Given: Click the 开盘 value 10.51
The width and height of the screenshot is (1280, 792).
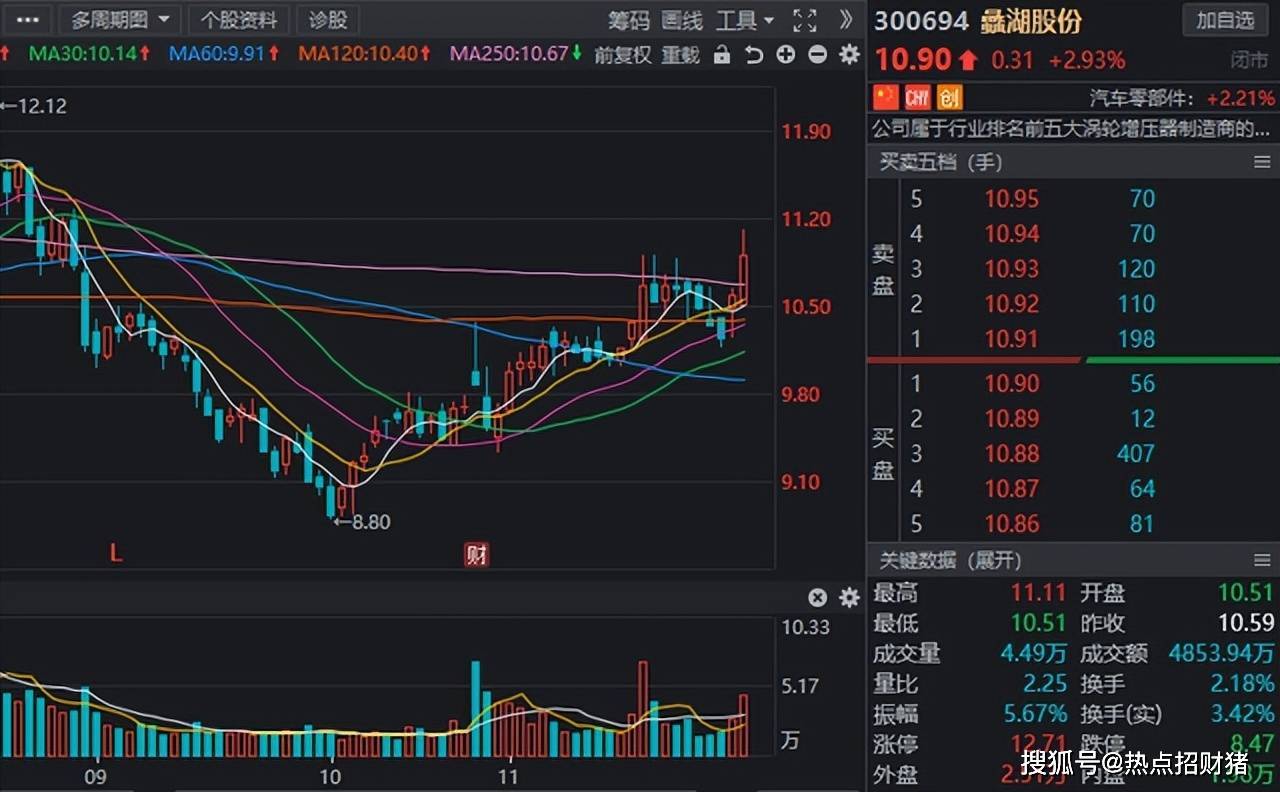Looking at the screenshot, I should [x=1246, y=593].
